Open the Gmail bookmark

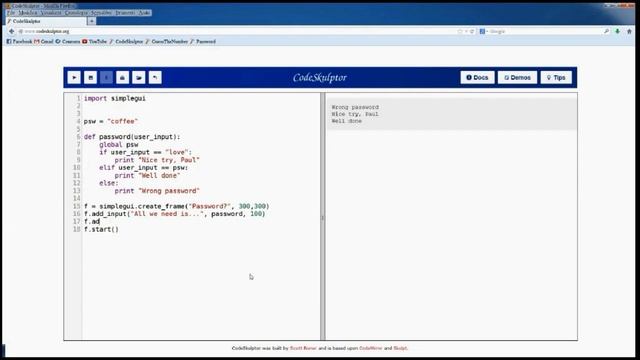[44, 41]
